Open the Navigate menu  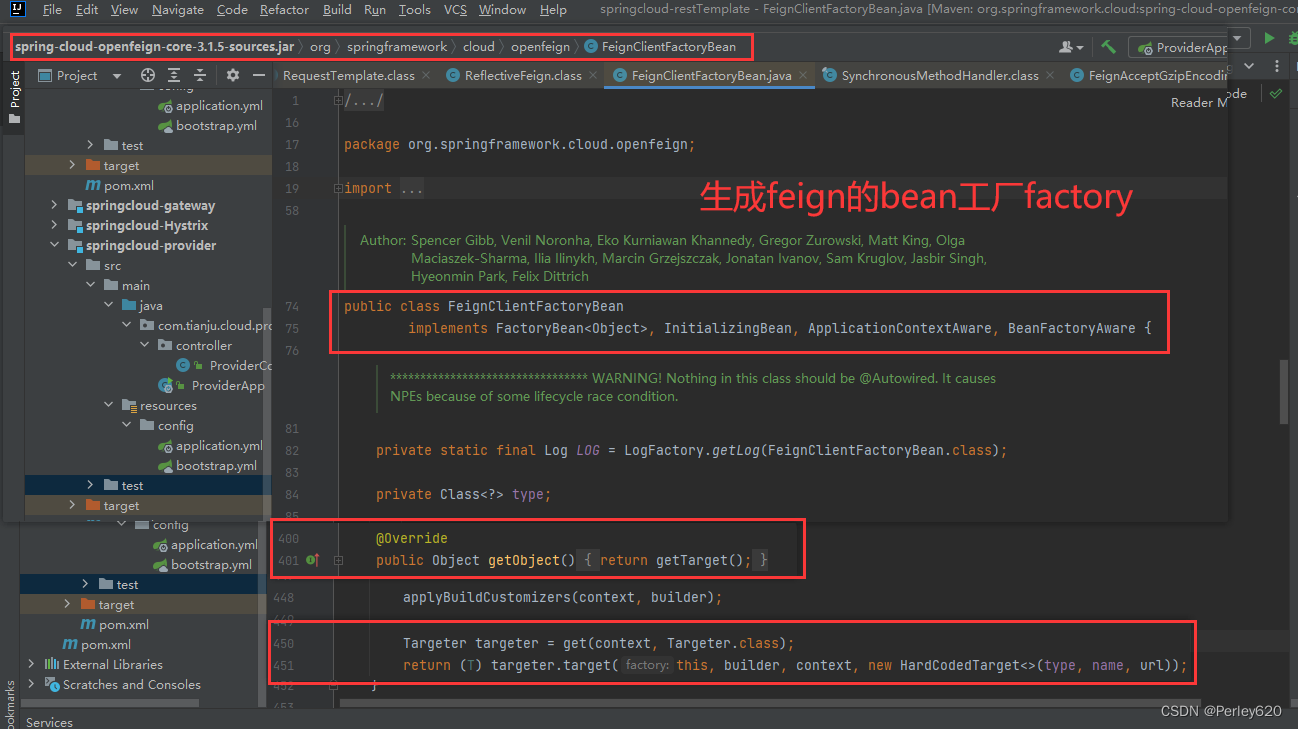[177, 10]
